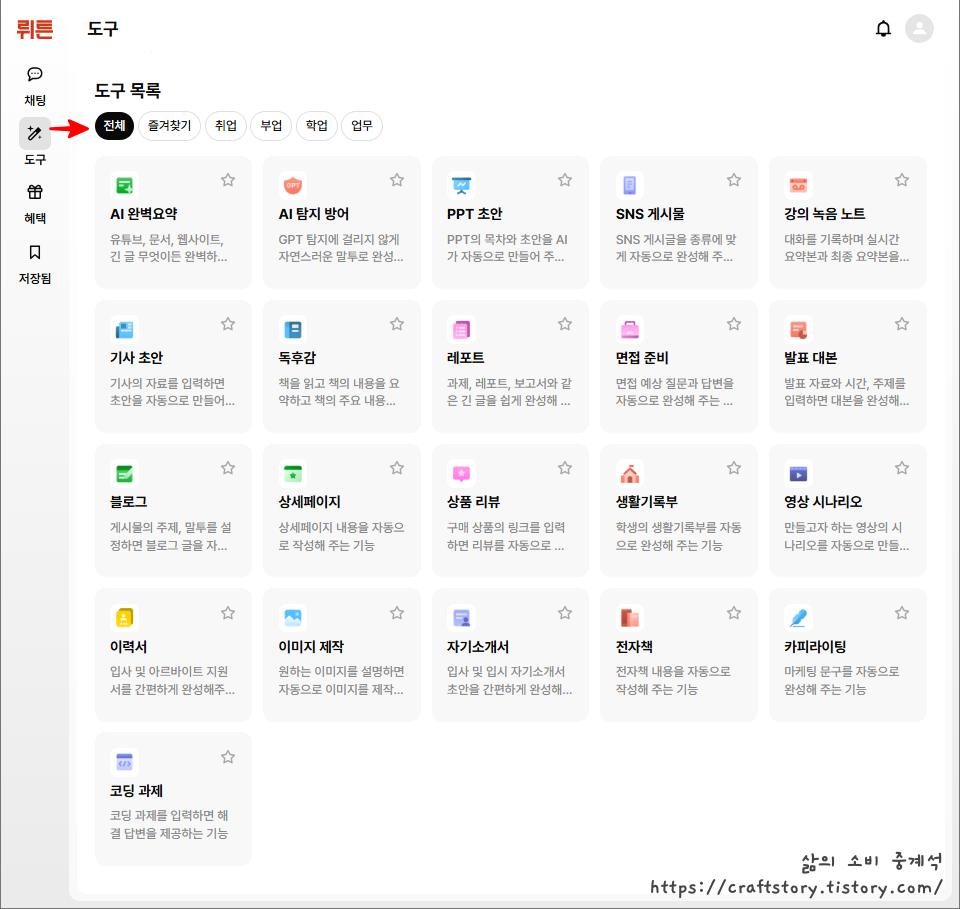This screenshot has height=909, width=960.
Task: Switch to the 학업 filter tab
Action: coord(317,125)
